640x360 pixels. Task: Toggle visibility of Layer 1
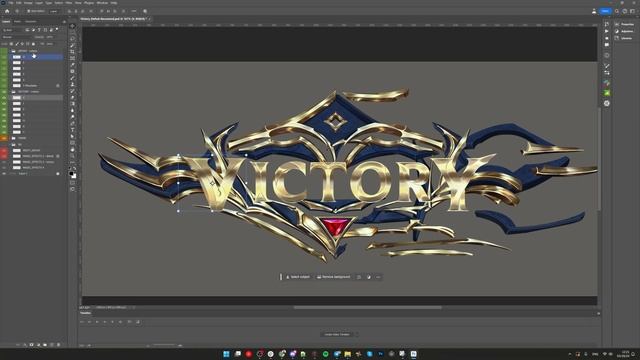coord(4,173)
